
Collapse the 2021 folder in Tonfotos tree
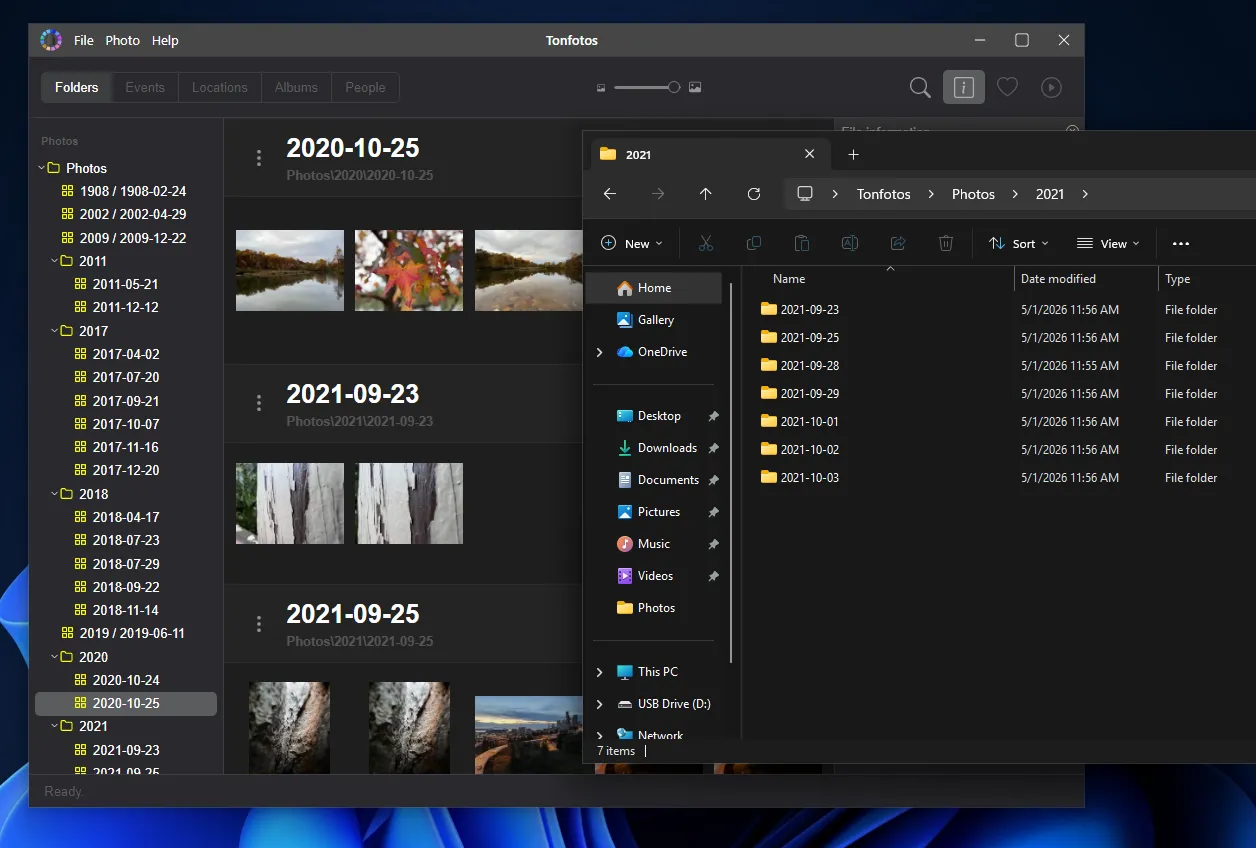(55, 726)
